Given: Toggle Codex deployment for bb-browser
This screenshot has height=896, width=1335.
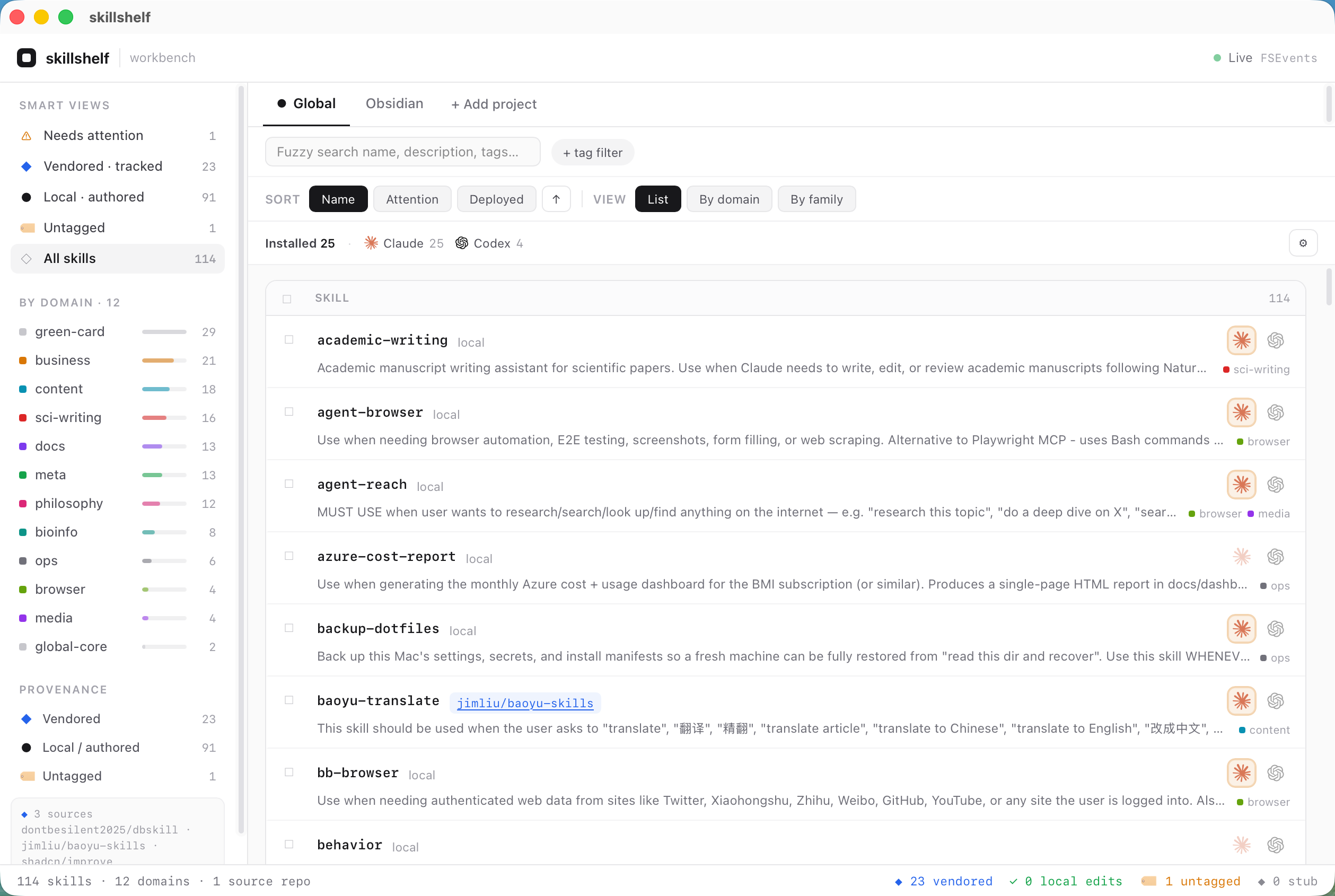Looking at the screenshot, I should click(x=1276, y=773).
